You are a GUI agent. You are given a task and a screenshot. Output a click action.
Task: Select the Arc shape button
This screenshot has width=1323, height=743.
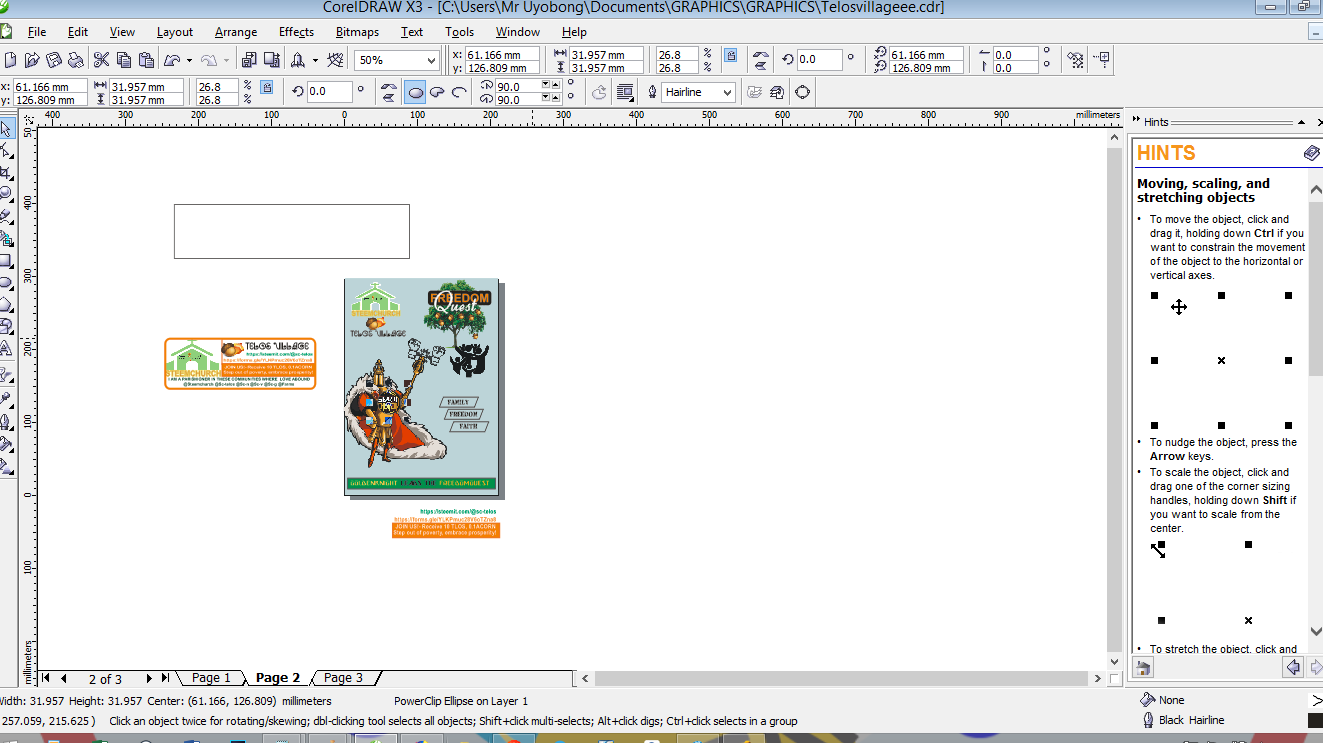tap(459, 92)
